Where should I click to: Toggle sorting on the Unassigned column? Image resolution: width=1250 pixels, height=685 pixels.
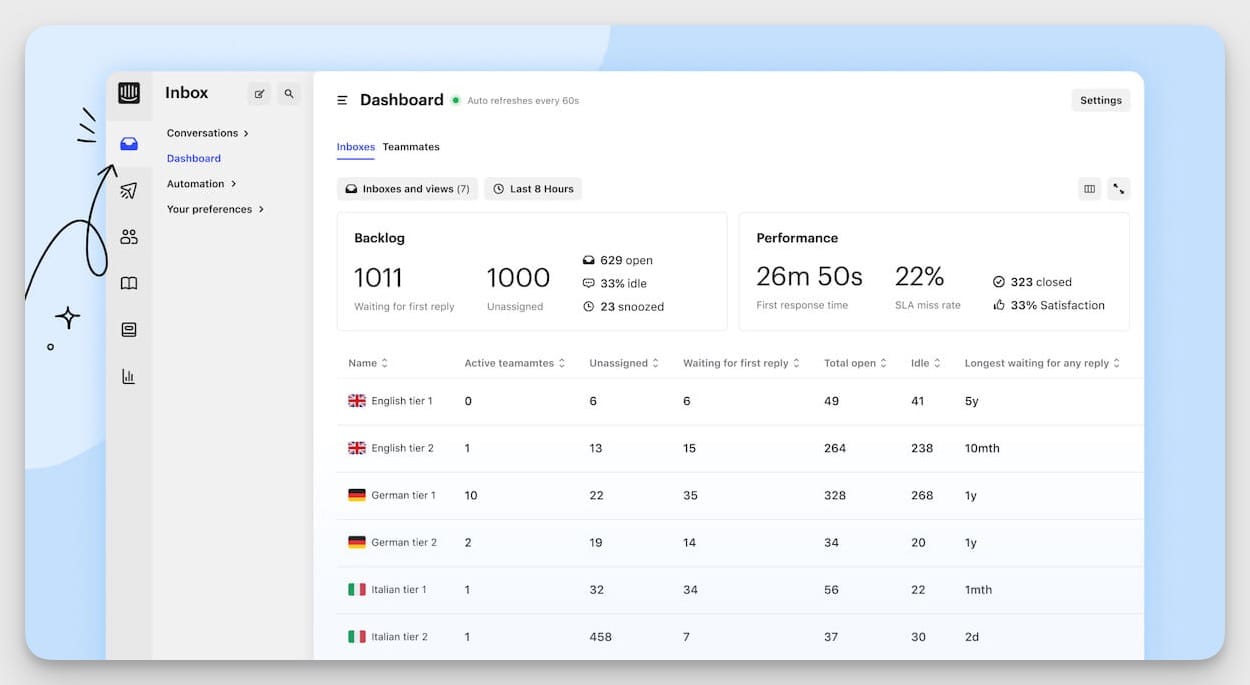[x=655, y=363]
